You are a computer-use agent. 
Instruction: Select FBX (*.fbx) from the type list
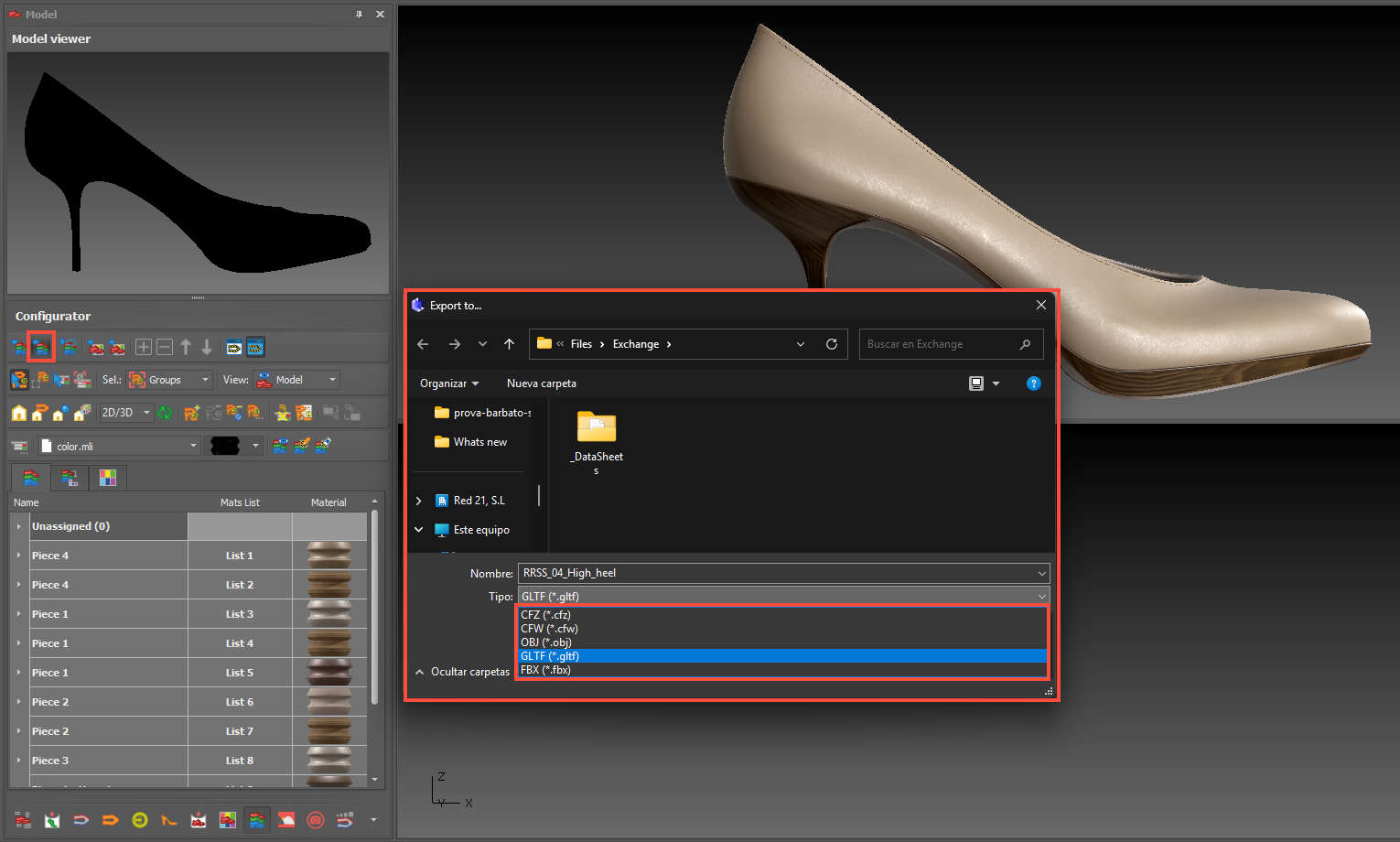546,670
